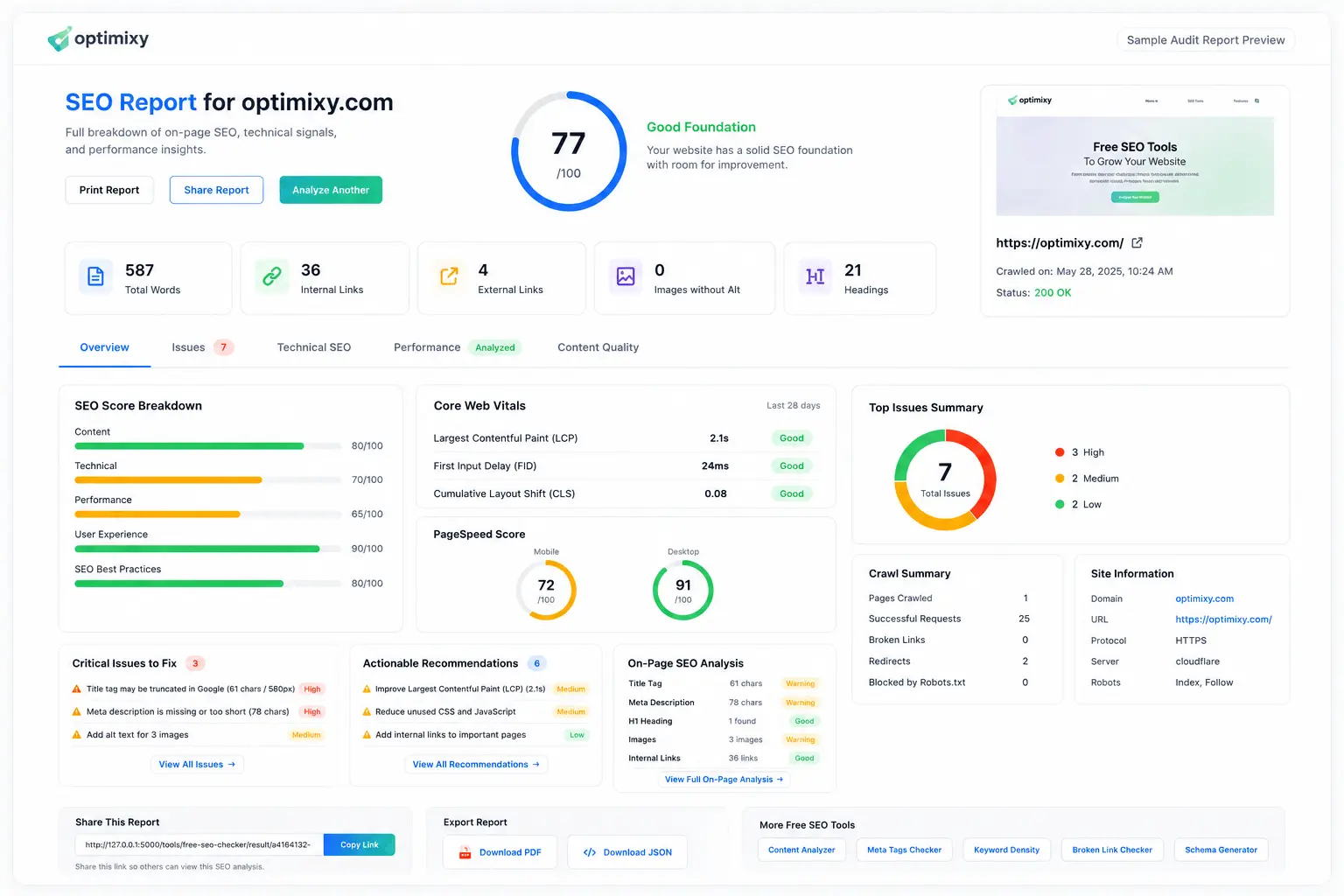Click the share link input field
The height and width of the screenshot is (896, 1344).
pos(199,844)
